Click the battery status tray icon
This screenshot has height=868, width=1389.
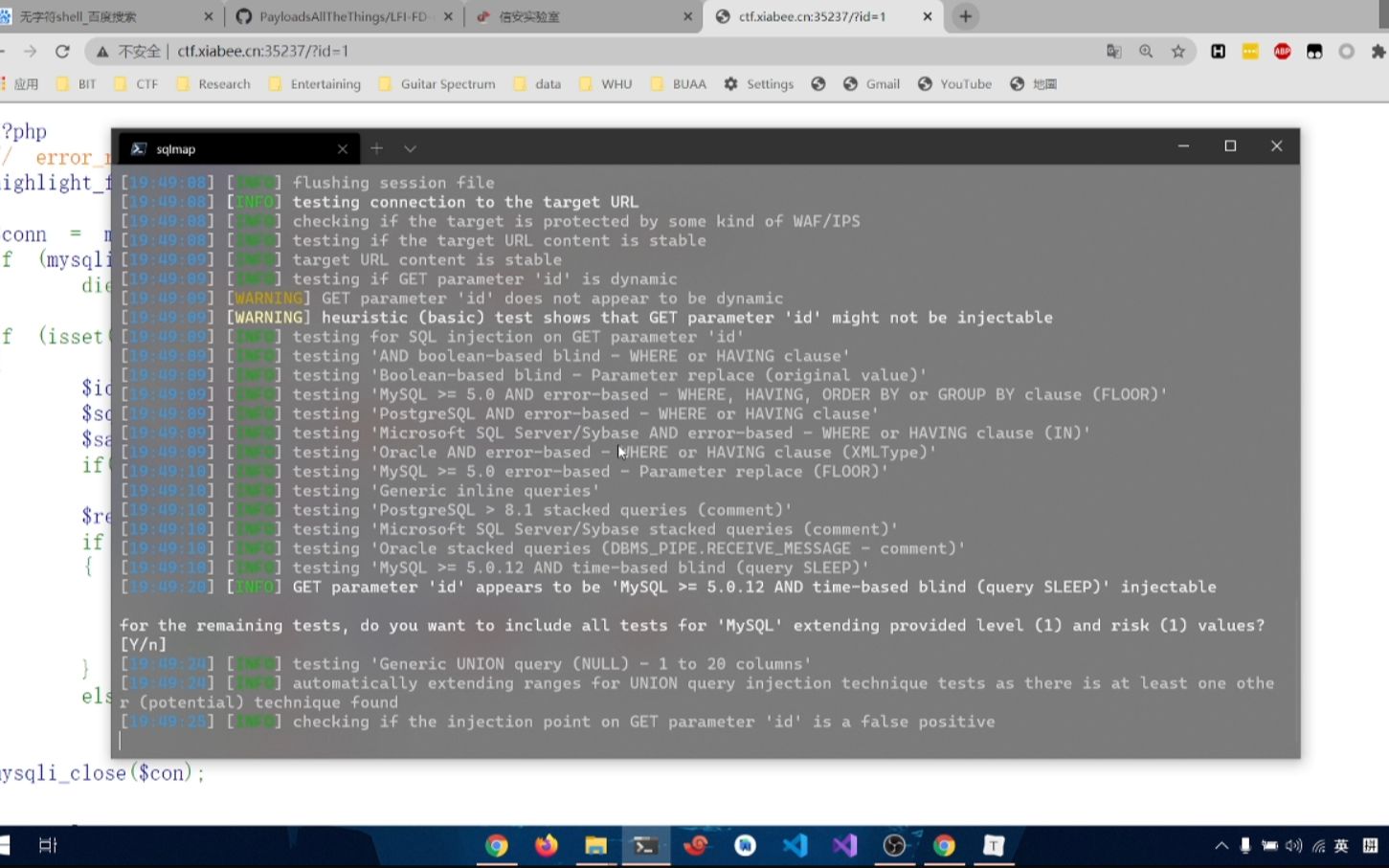click(x=1269, y=846)
